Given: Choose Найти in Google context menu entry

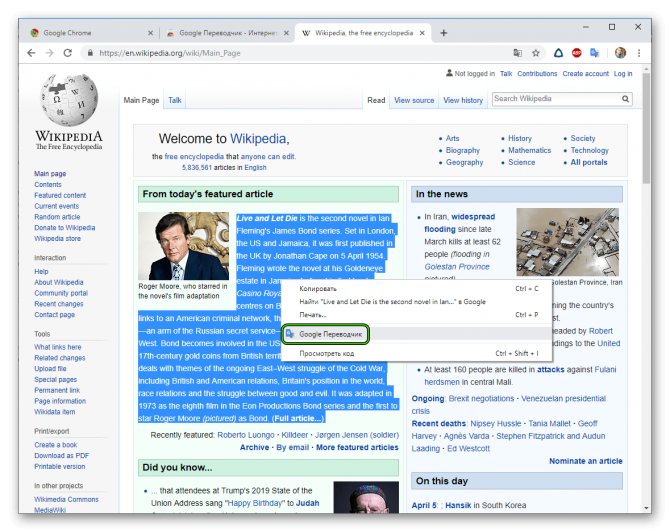Looking at the screenshot, I should click(x=417, y=302).
